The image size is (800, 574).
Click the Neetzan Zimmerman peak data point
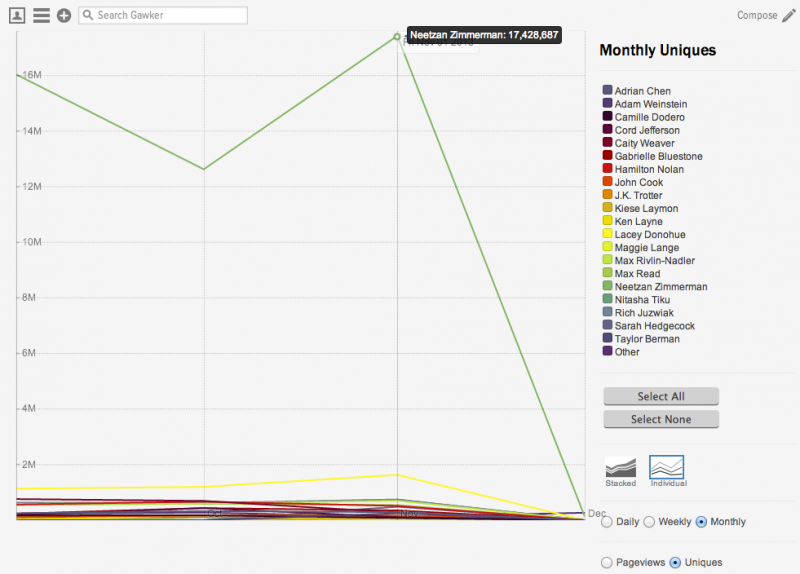pyautogui.click(x=397, y=37)
